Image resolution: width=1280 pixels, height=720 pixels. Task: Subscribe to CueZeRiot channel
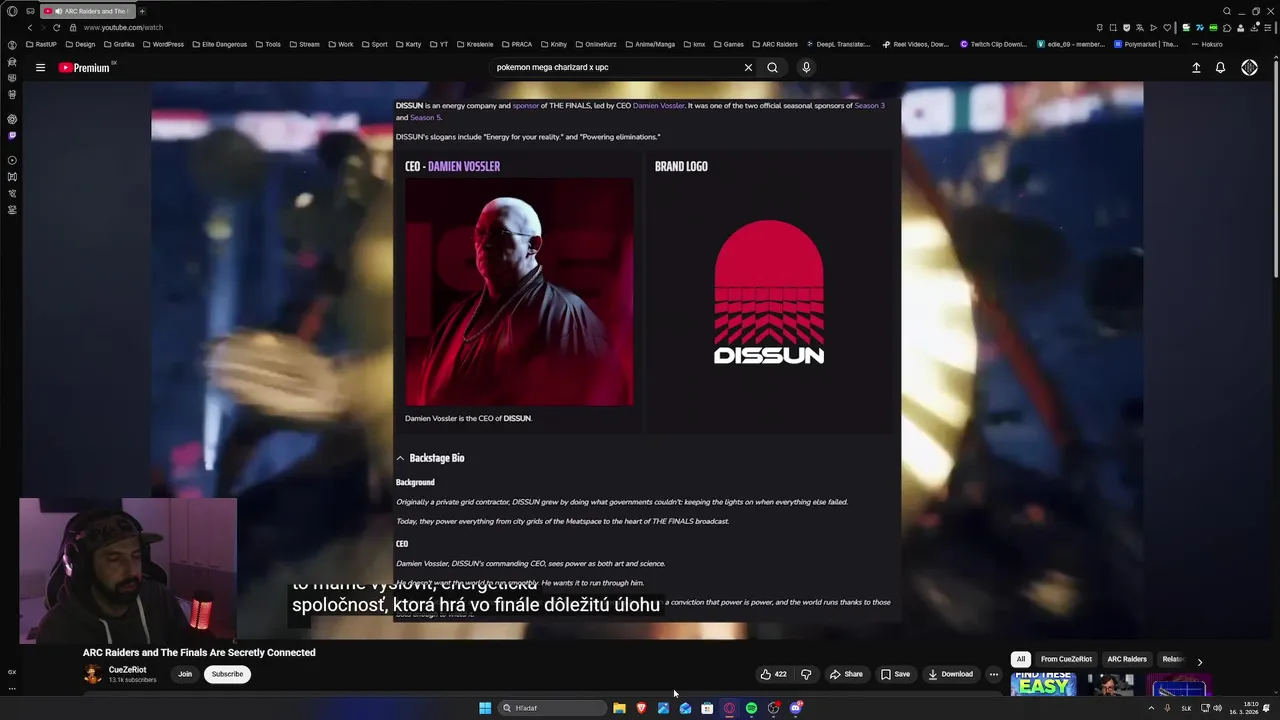[227, 674]
